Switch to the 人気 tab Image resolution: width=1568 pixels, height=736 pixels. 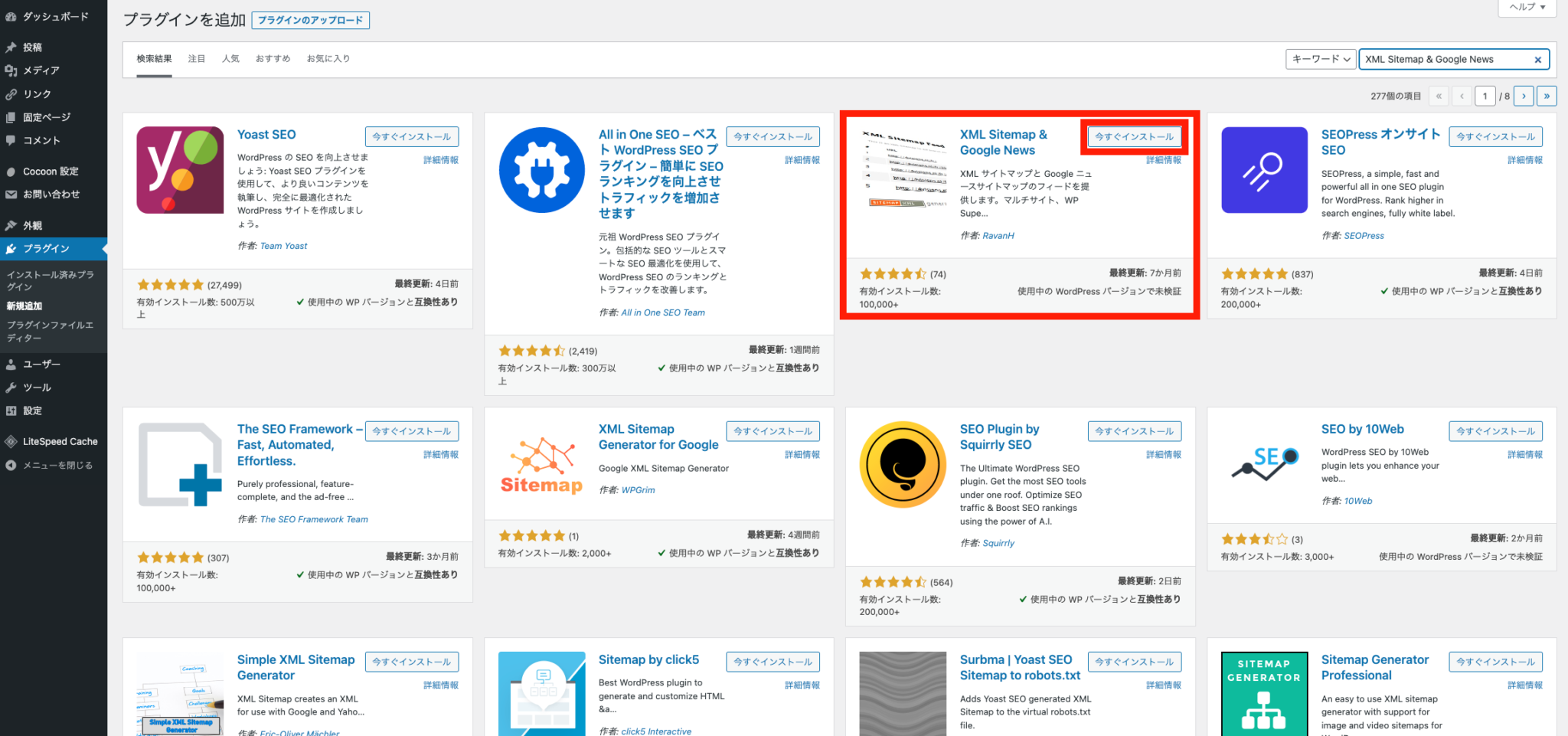(x=230, y=57)
